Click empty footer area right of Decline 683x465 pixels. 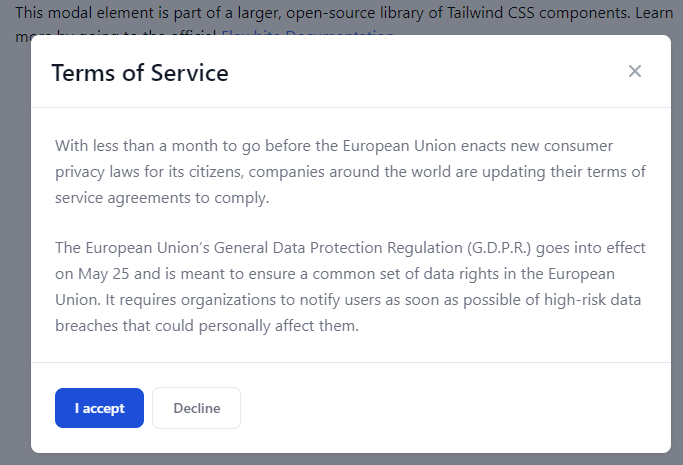pyautogui.click(x=453, y=408)
